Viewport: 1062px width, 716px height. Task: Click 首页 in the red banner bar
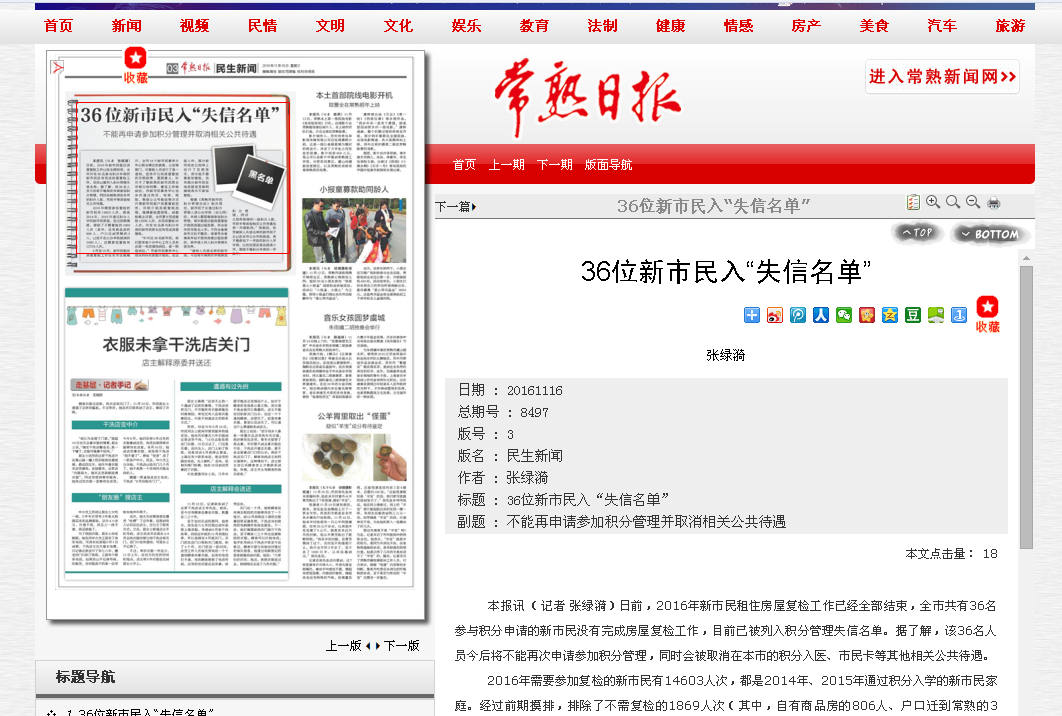click(x=465, y=165)
